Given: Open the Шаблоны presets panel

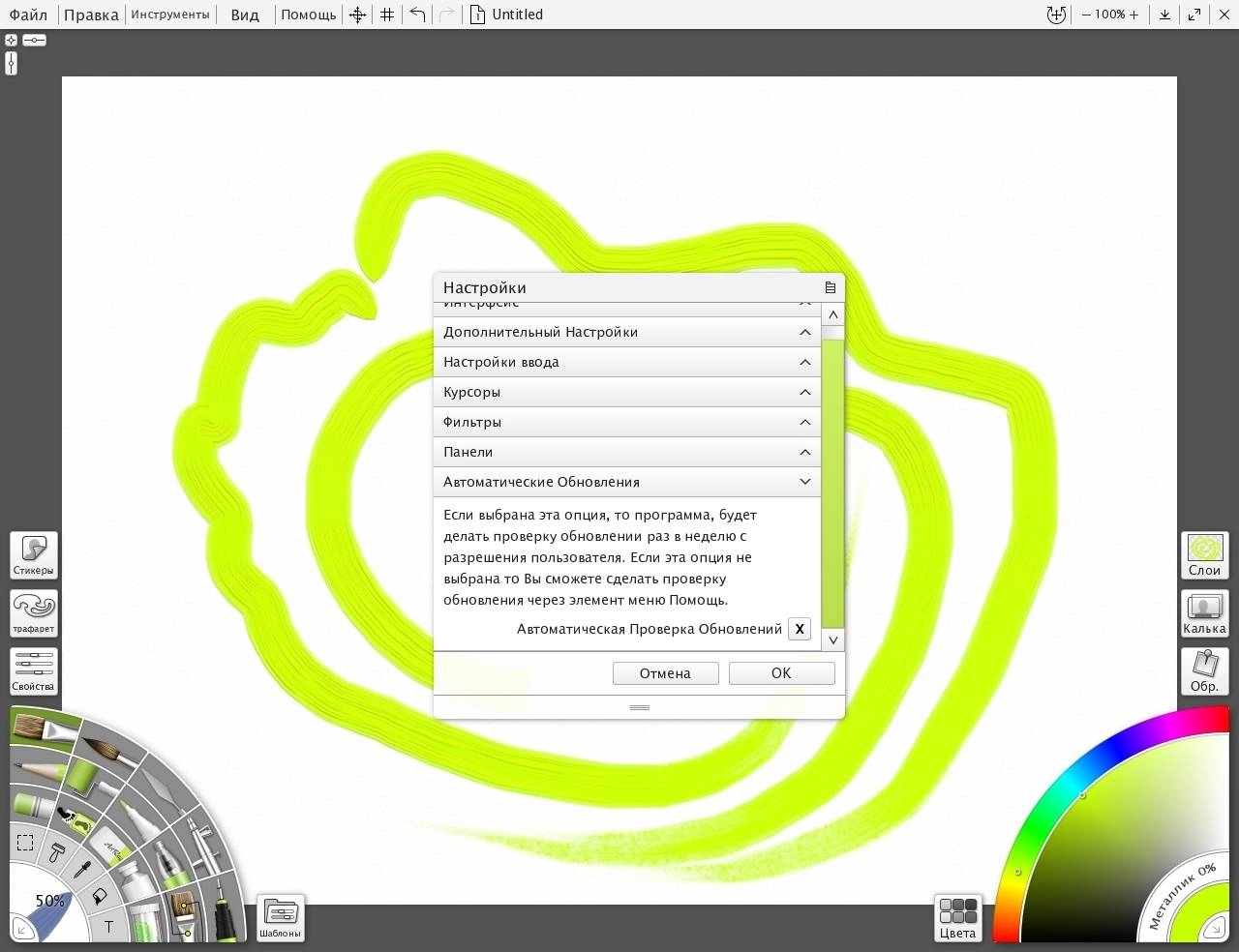Looking at the screenshot, I should (280, 918).
